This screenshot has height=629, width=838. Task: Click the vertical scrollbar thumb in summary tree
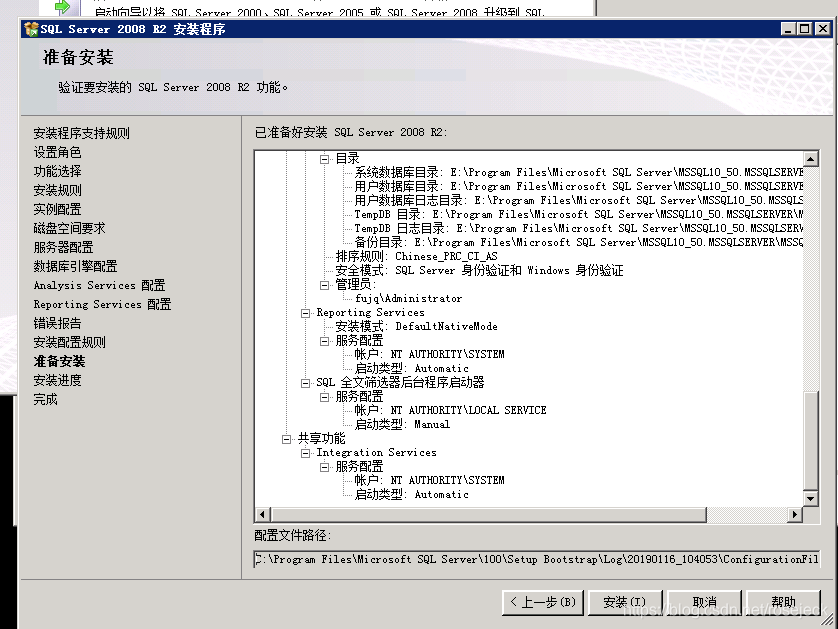coord(811,441)
